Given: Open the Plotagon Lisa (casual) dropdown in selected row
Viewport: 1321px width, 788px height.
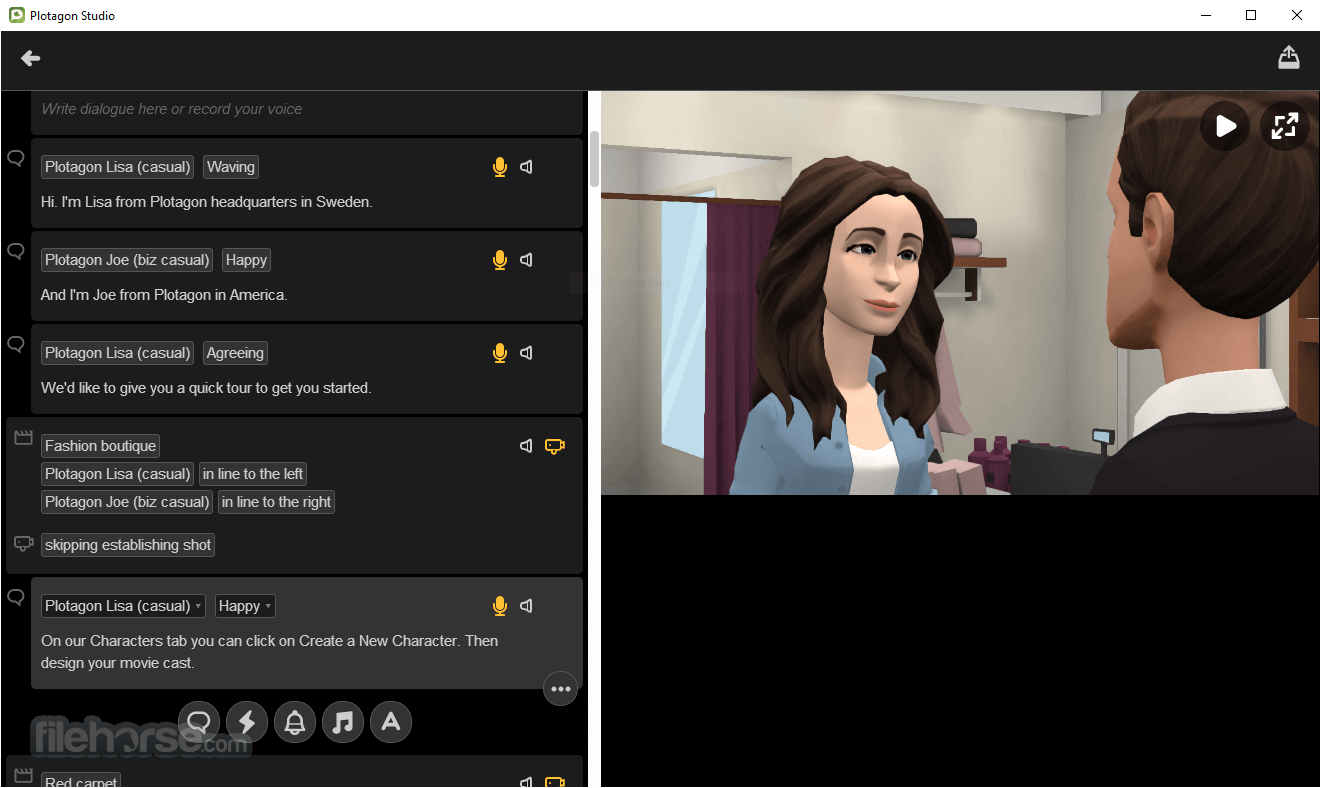Looking at the screenshot, I should coord(123,606).
